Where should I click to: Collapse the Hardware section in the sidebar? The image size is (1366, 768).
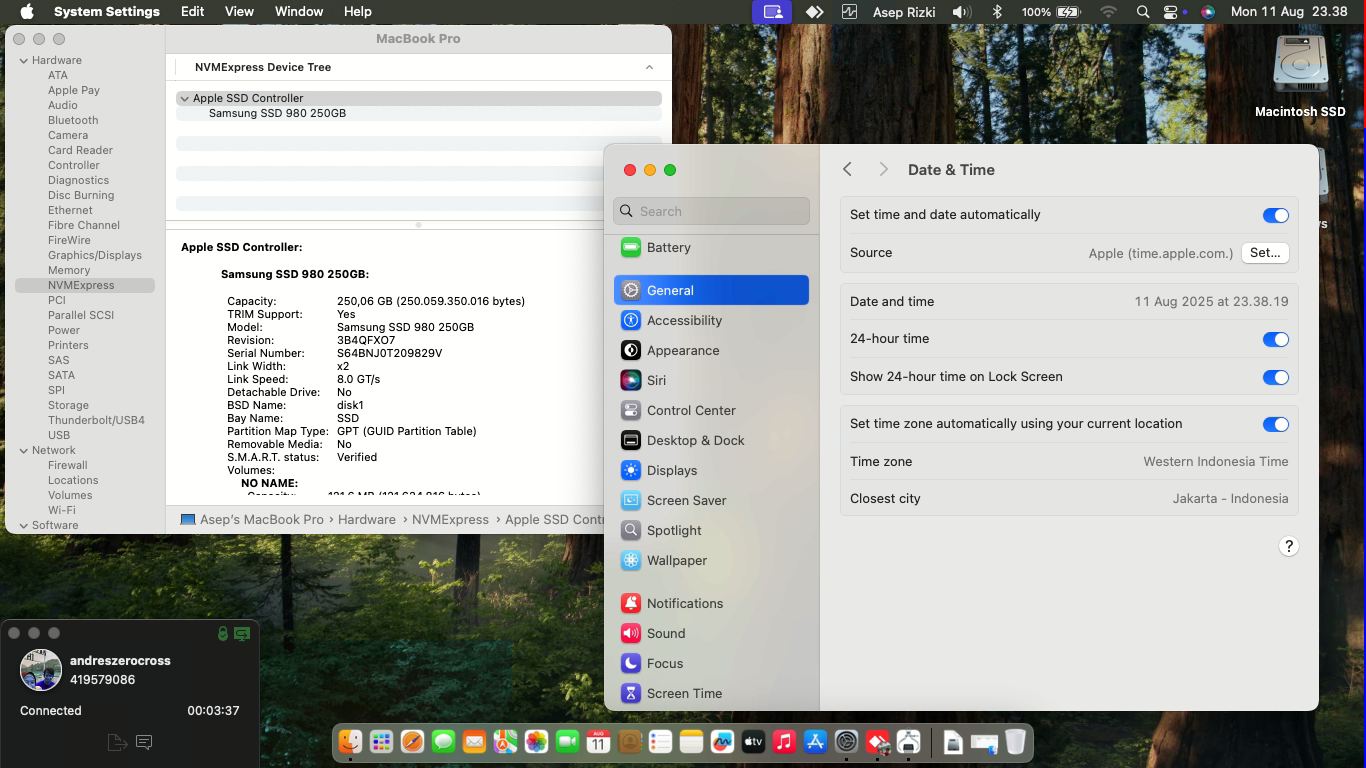[24, 61]
